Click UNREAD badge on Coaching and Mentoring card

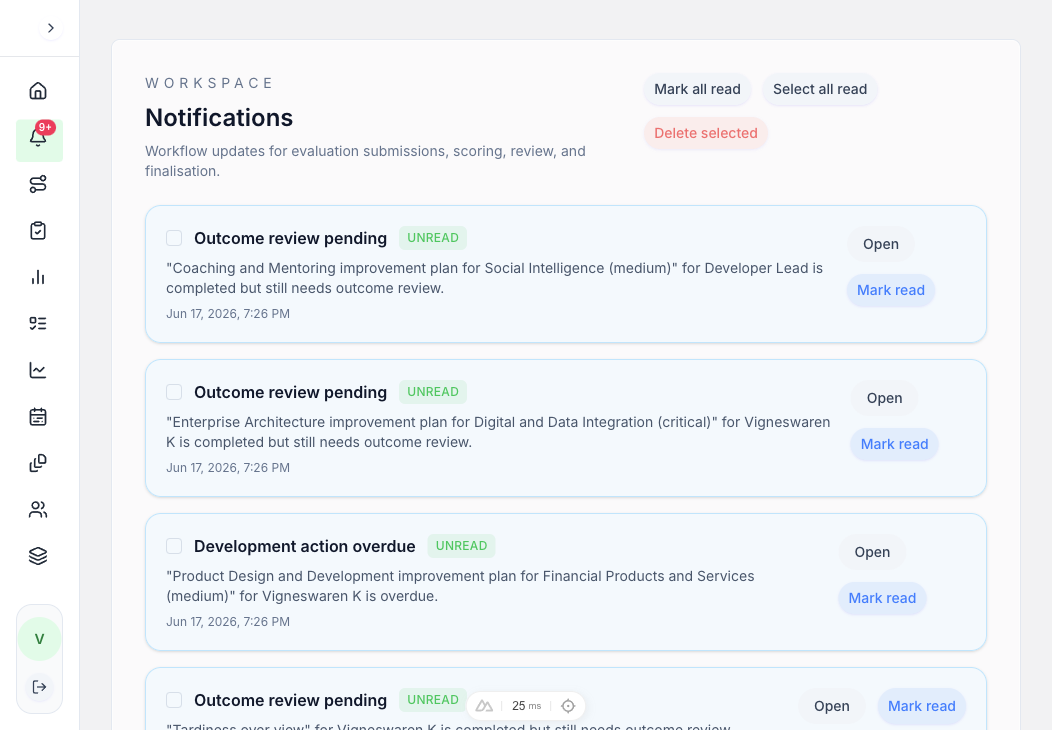pos(433,238)
